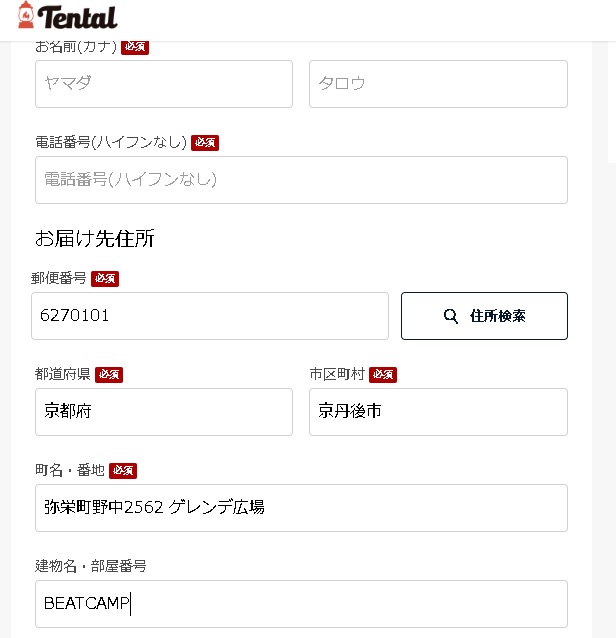Focus the タロウ kana given-name field
This screenshot has height=638, width=616.
click(438, 84)
